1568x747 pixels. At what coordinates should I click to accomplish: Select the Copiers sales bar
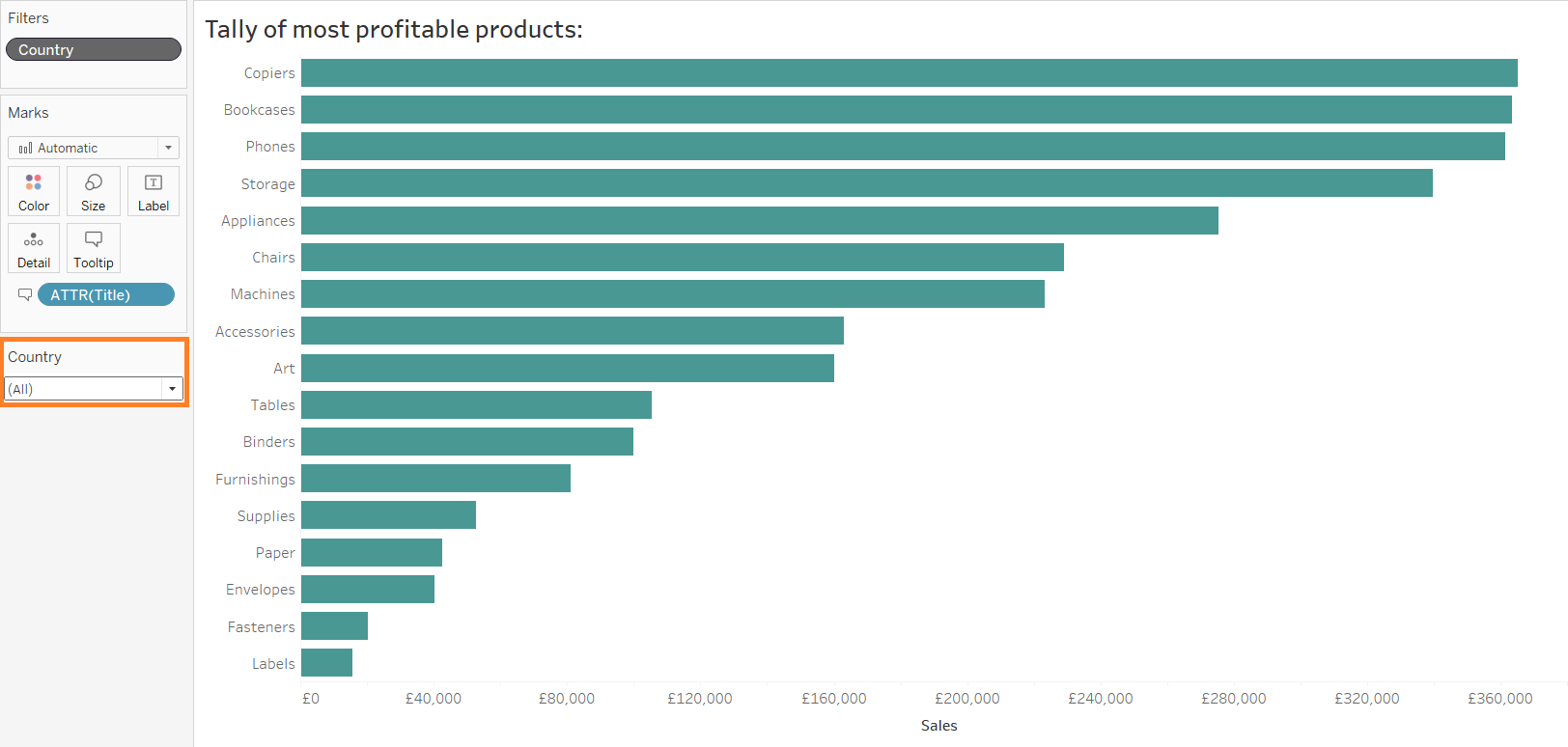(909, 73)
